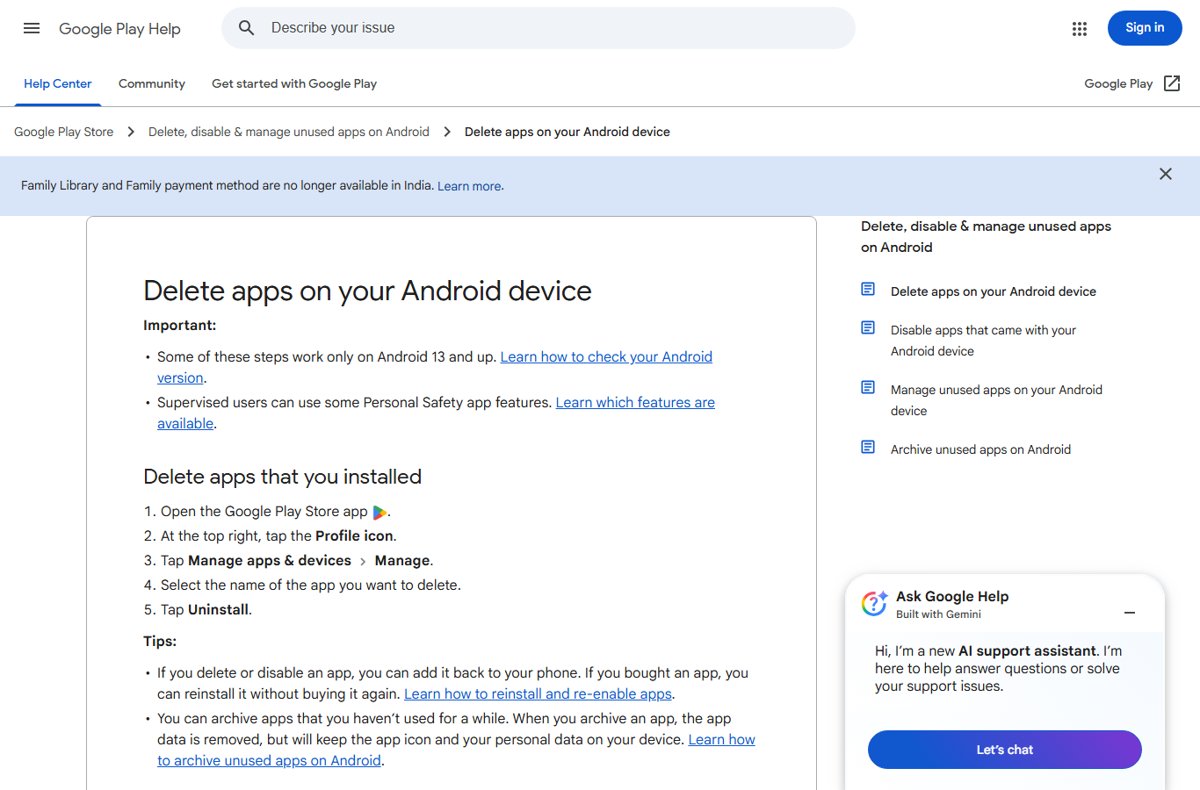Screen dimensions: 1200x790
Task: Click the Google Play Help logo
Action: [120, 29]
